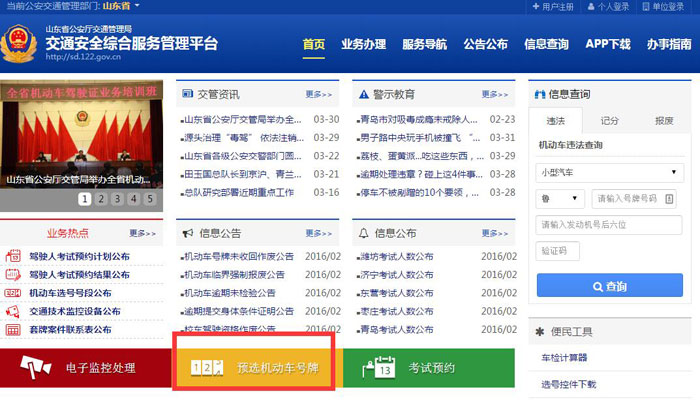Open 更多 link in 信息公布
700x400 pixels.
pos(495,233)
